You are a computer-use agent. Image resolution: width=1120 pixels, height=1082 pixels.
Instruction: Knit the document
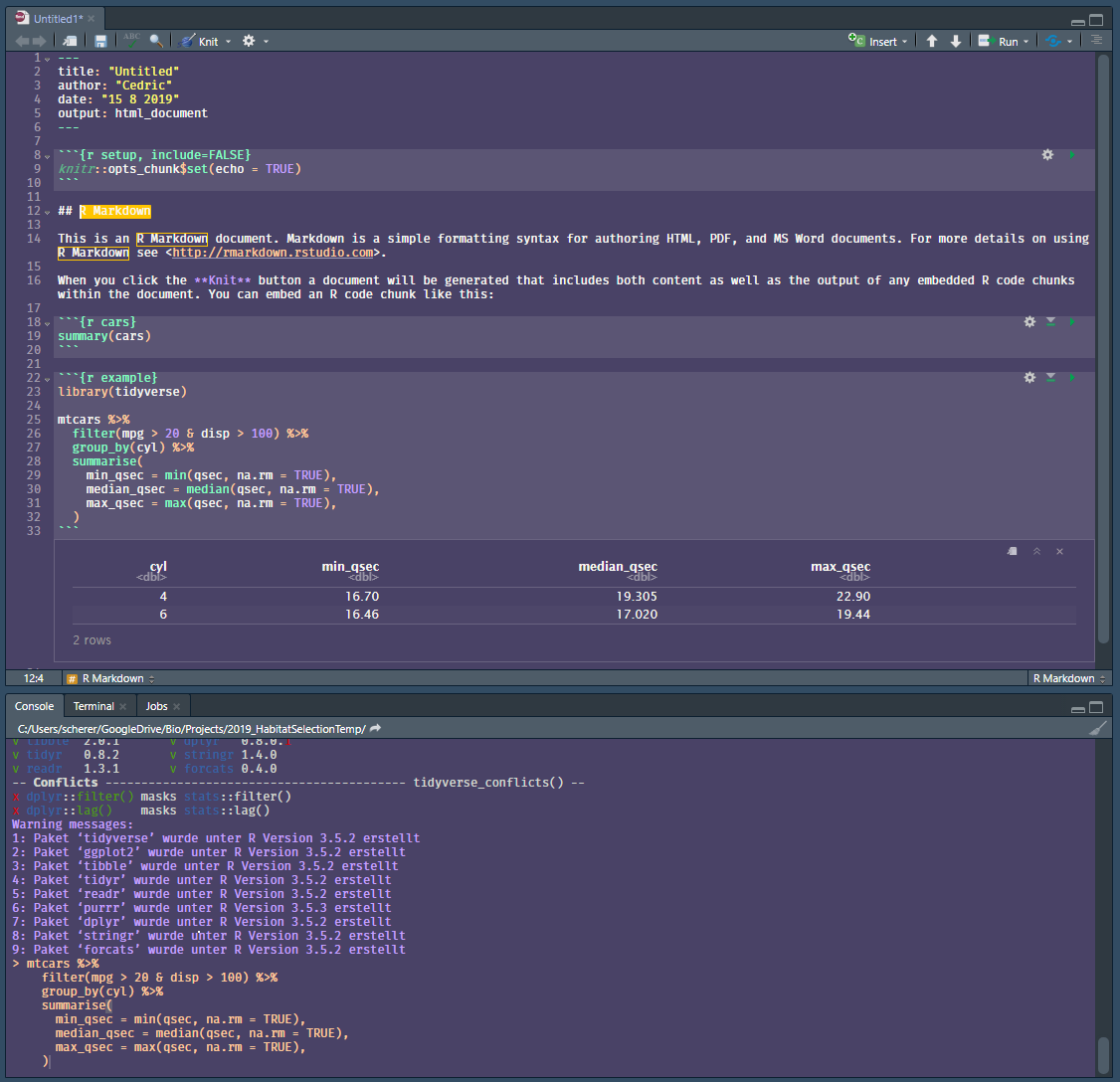click(199, 42)
